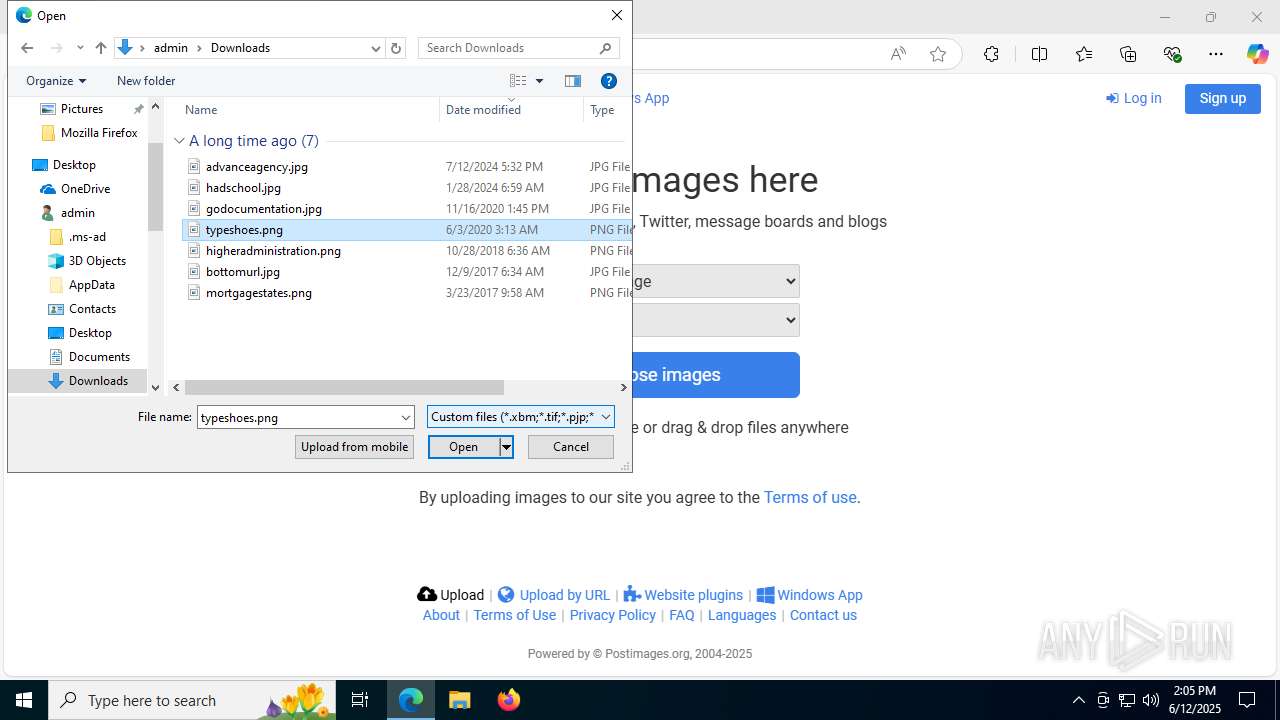The image size is (1280, 720).
Task: Change view layout icon
Action: pyautogui.click(x=517, y=81)
